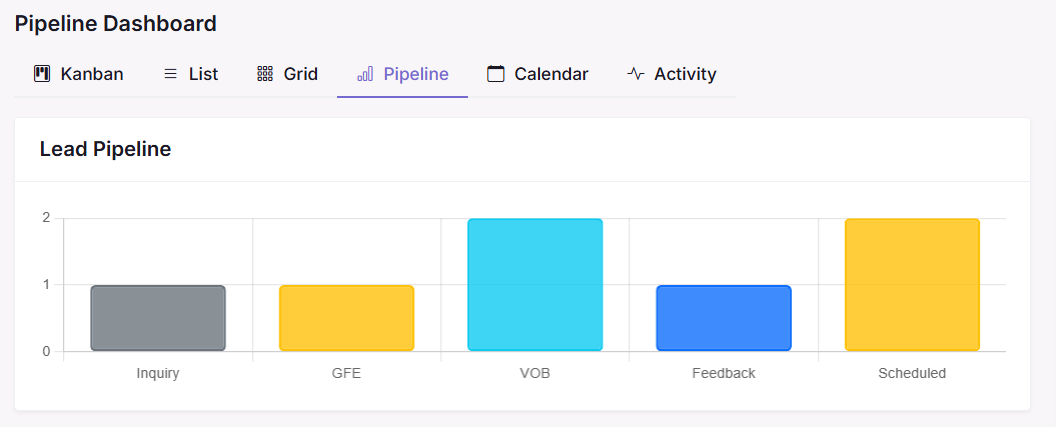
Task: Select the yellow Scheduled bar
Action: pos(912,285)
